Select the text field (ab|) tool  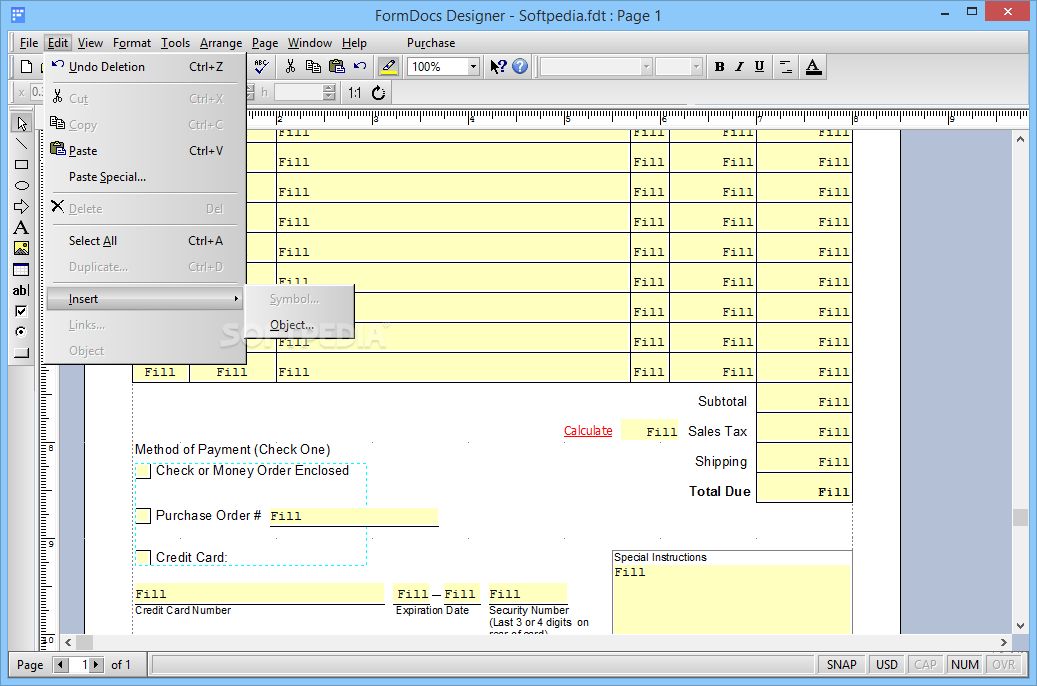(x=21, y=290)
